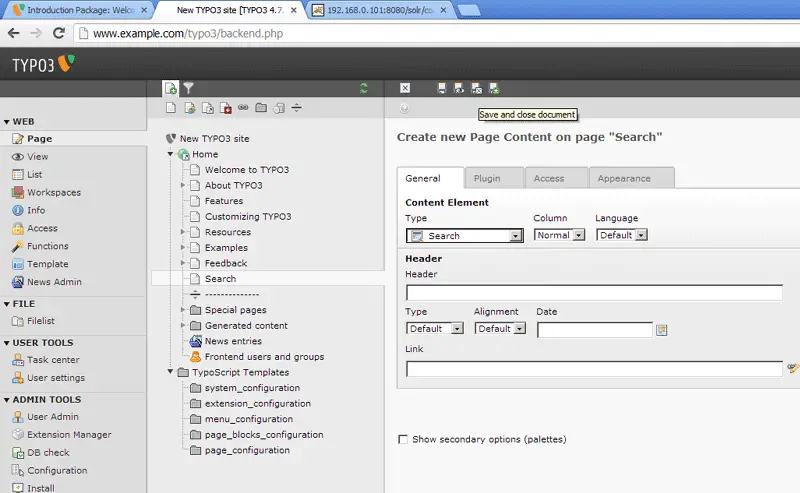Switch to the Appearance tab
Viewport: 800px width, 493px height.
coord(632,178)
